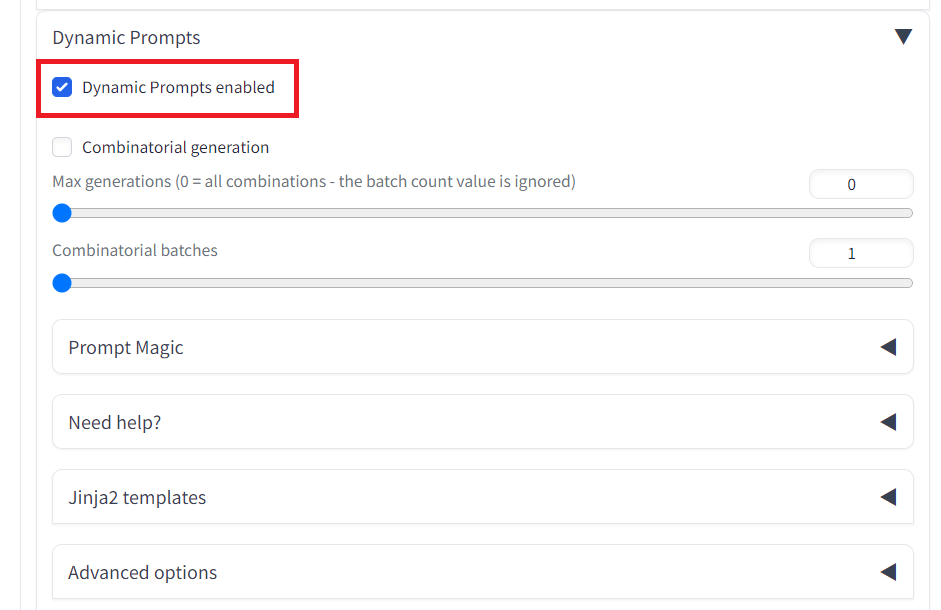Focus the Combinatorial batches number field
The height and width of the screenshot is (610, 941).
click(861, 253)
